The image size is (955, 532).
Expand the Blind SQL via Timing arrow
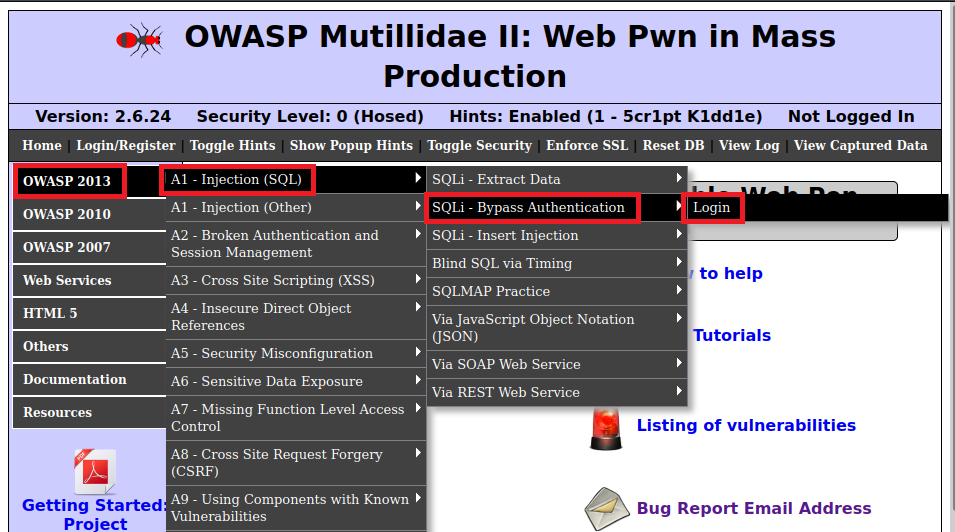coord(679,262)
